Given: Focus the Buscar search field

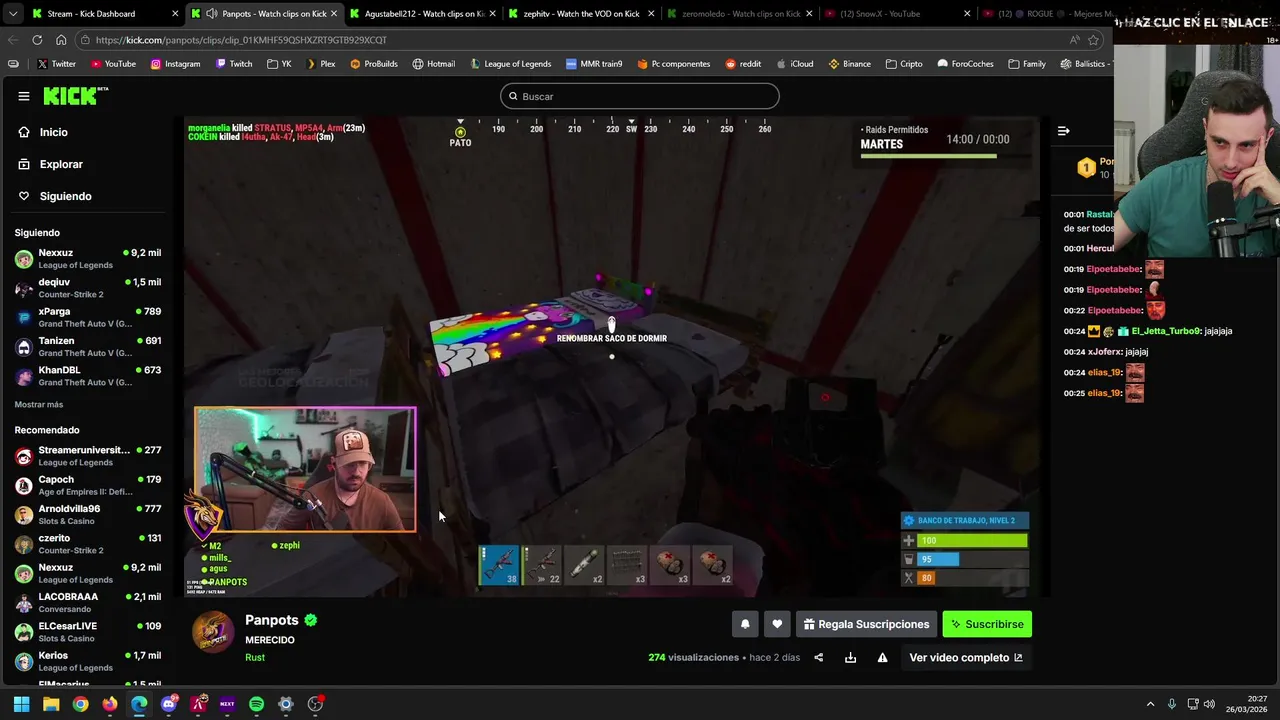Looking at the screenshot, I should (x=640, y=96).
